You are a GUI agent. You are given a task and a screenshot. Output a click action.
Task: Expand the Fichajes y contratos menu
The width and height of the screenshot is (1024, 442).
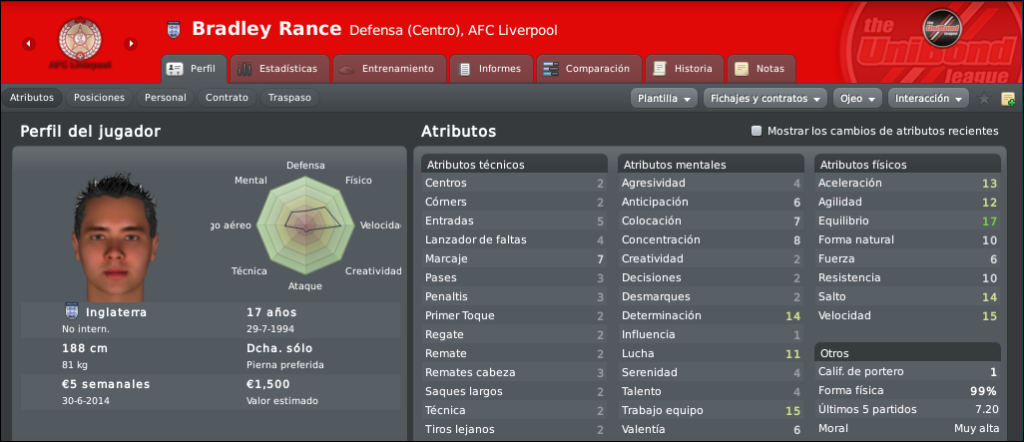765,99
